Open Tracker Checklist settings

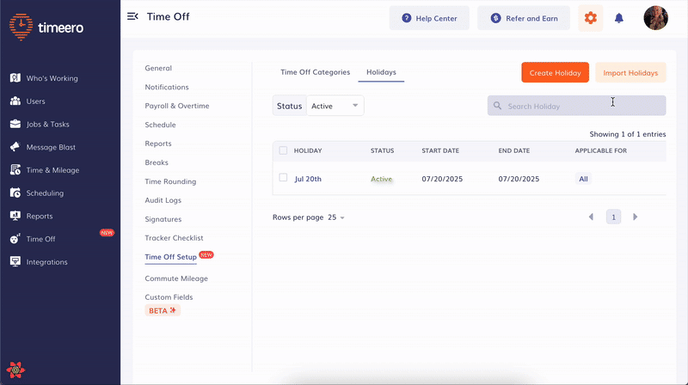click(174, 238)
